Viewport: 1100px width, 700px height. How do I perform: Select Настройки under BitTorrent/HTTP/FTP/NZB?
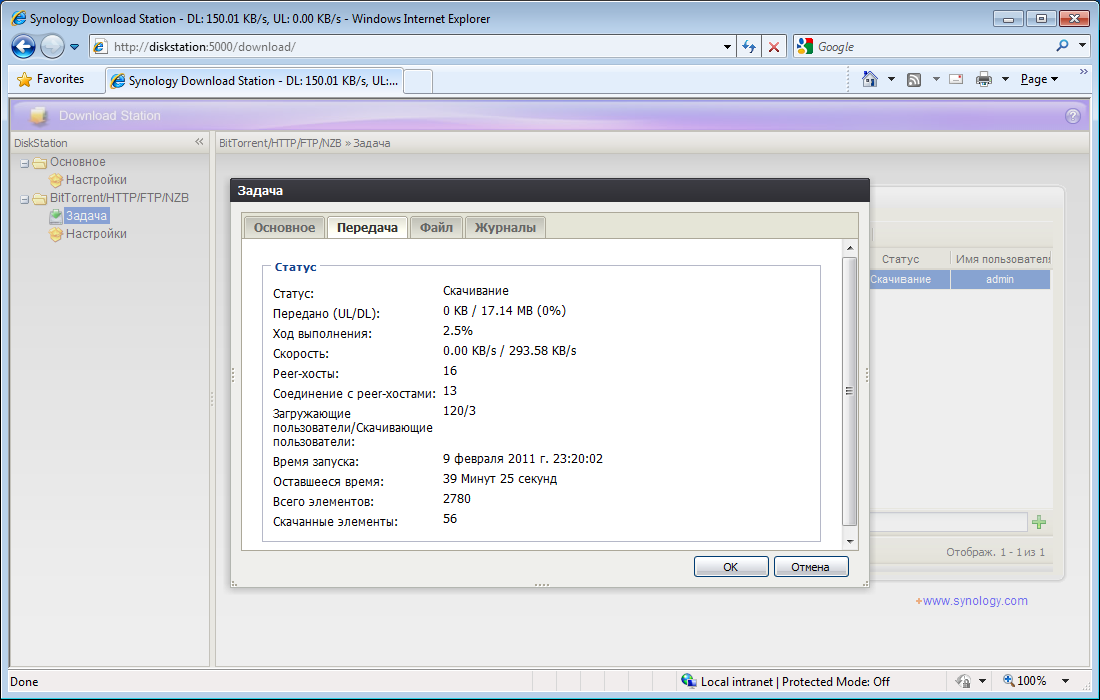click(x=96, y=234)
